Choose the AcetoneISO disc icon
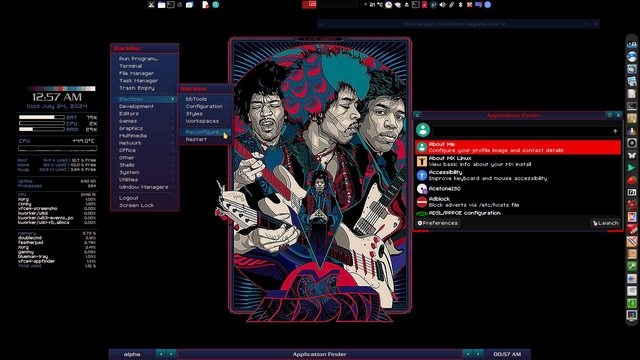The height and width of the screenshot is (360, 640). pyautogui.click(x=422, y=189)
